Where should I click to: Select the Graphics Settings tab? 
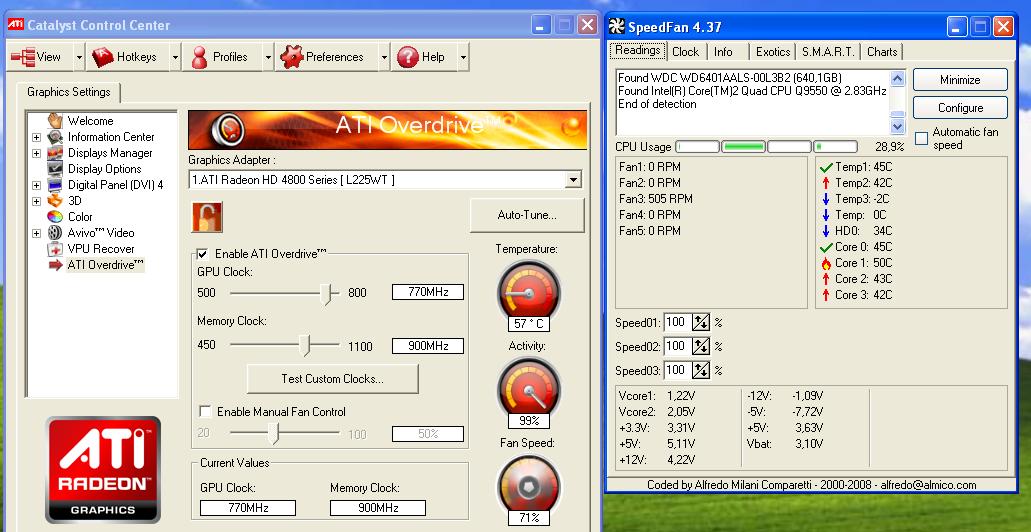(68, 92)
